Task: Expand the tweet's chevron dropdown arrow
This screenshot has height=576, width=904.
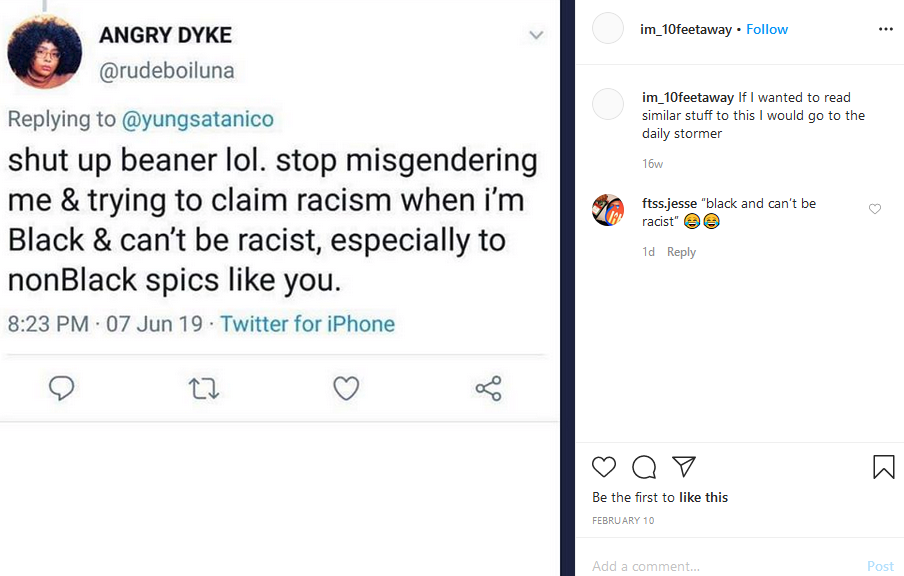Action: pos(536,35)
